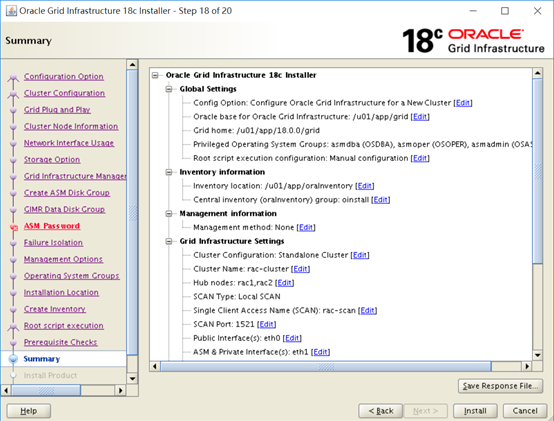Edit Single Client Access Name rac-scan

(x=367, y=310)
